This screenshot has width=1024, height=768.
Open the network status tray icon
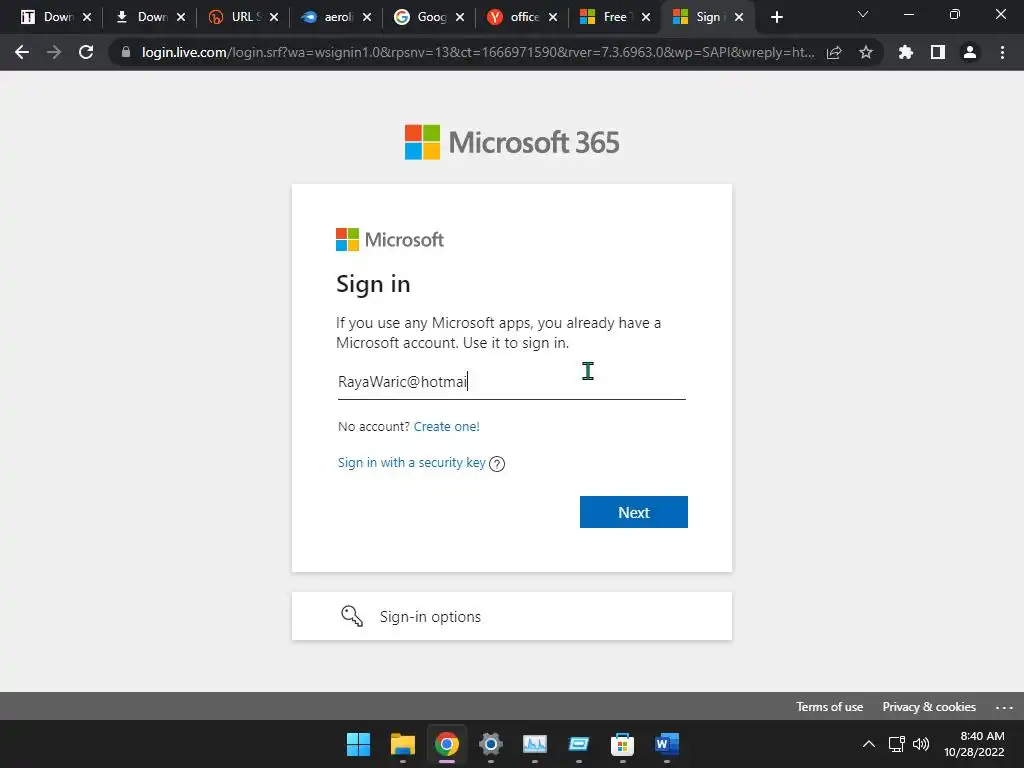tap(897, 744)
